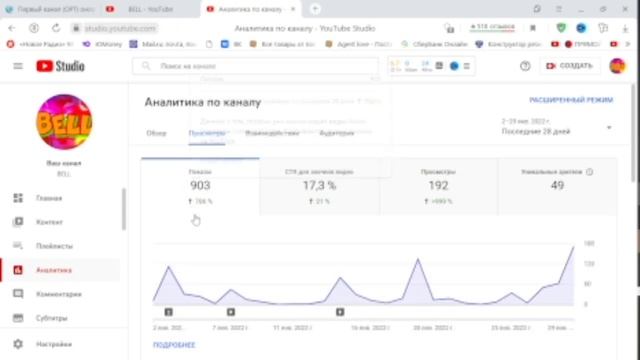The height and width of the screenshot is (360, 640).
Task: Open the 518 отзывов reviews badge
Action: (492, 27)
